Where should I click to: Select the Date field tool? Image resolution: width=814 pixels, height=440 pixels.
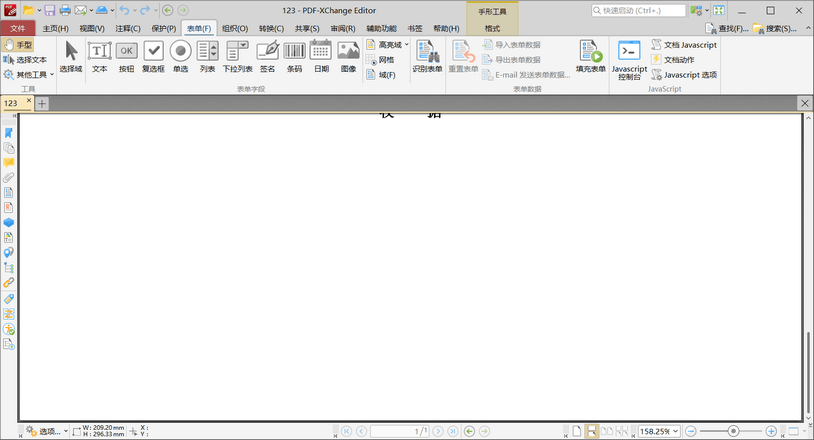click(x=320, y=57)
